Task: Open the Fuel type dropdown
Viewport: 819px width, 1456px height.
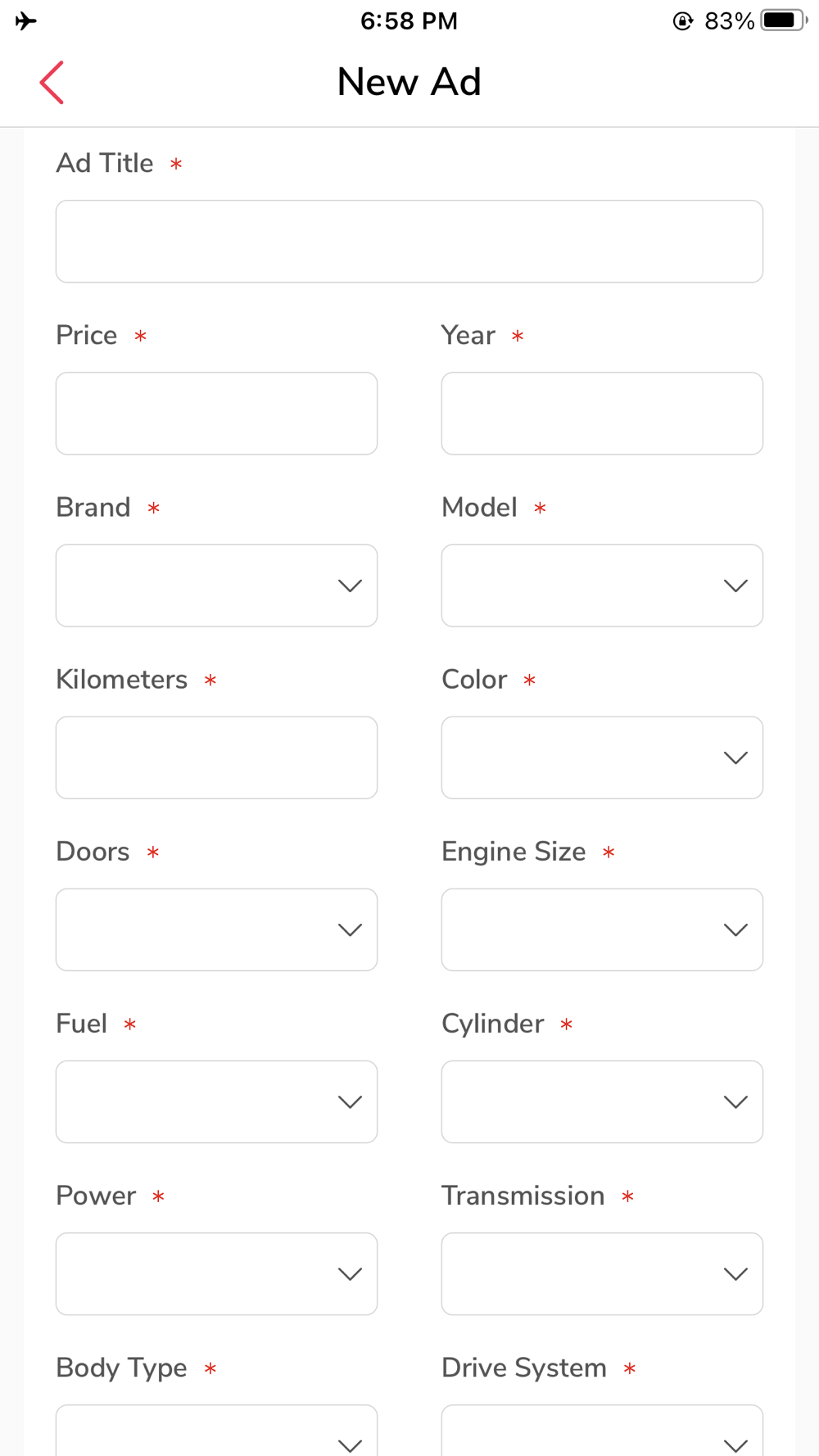Action: 216,1101
